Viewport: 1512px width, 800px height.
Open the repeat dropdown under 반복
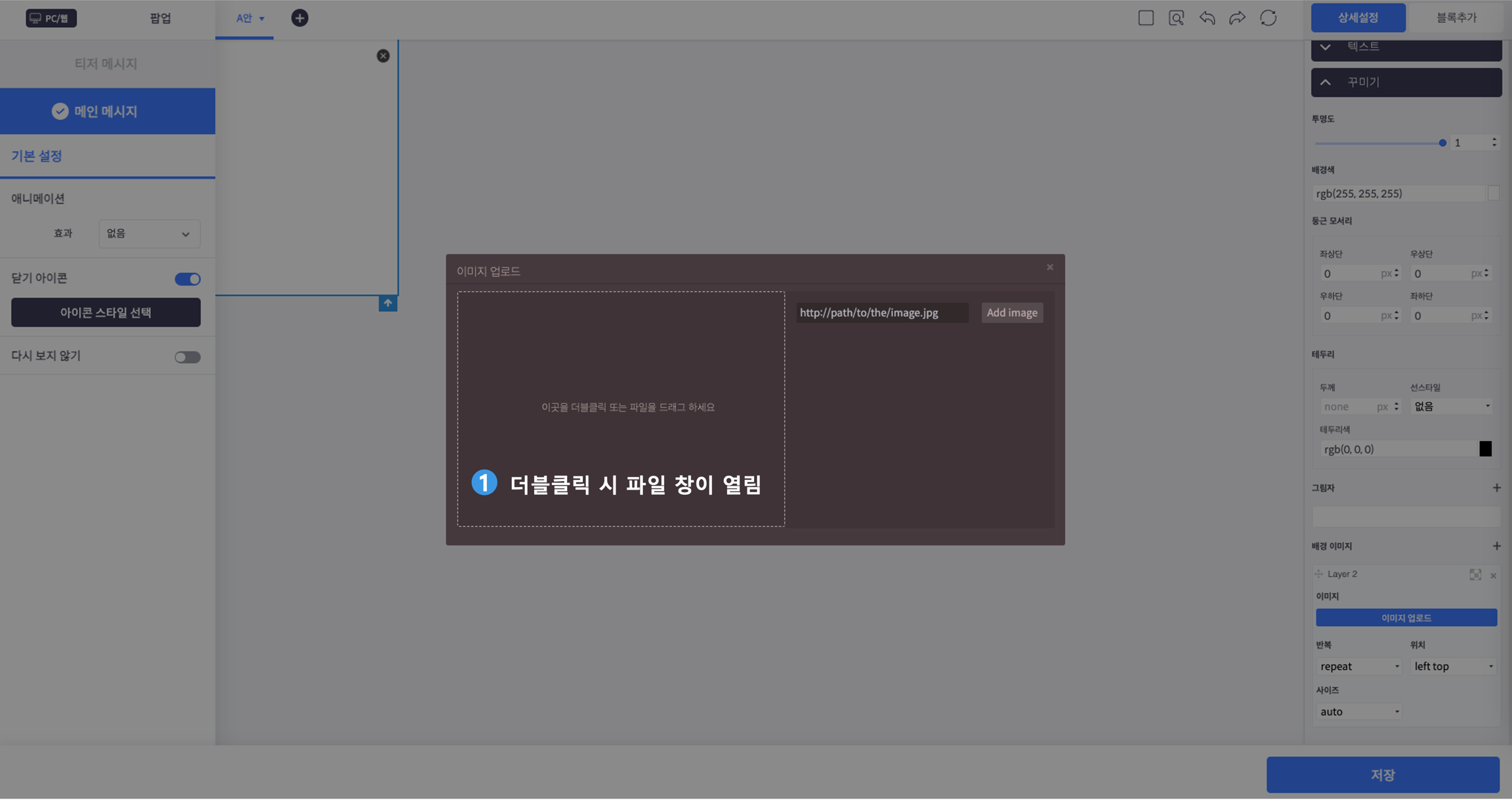(x=1358, y=666)
